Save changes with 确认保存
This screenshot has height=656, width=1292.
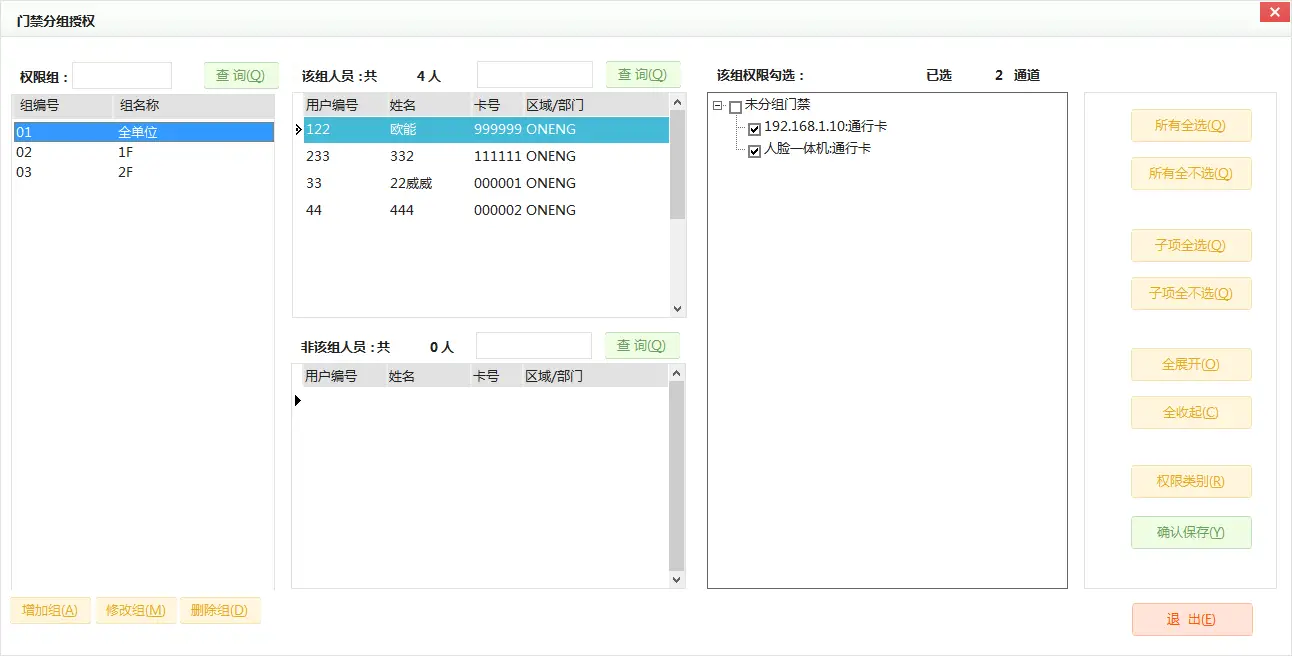point(1191,532)
